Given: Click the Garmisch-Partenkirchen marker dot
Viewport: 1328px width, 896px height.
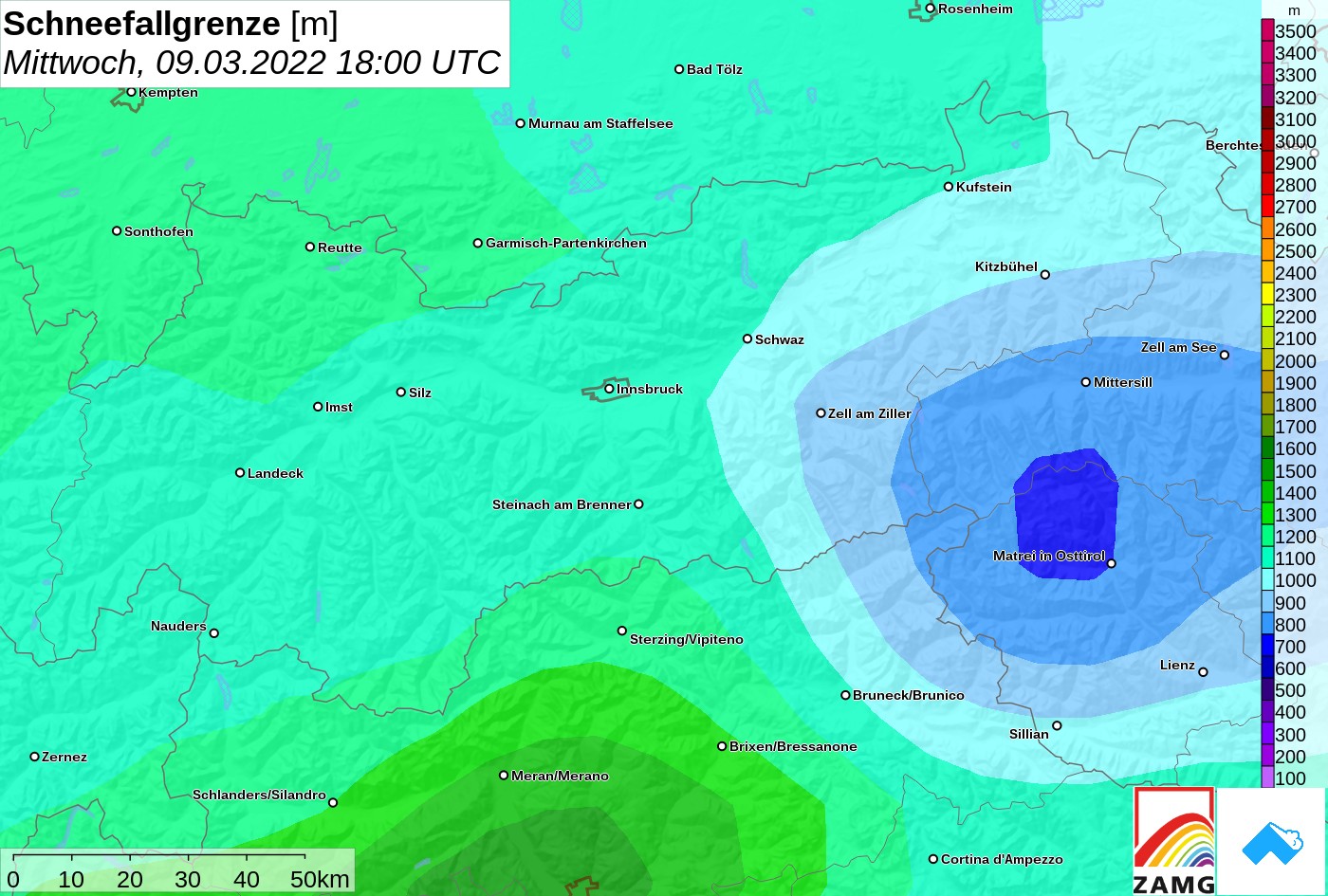Looking at the screenshot, I should coord(478,243).
